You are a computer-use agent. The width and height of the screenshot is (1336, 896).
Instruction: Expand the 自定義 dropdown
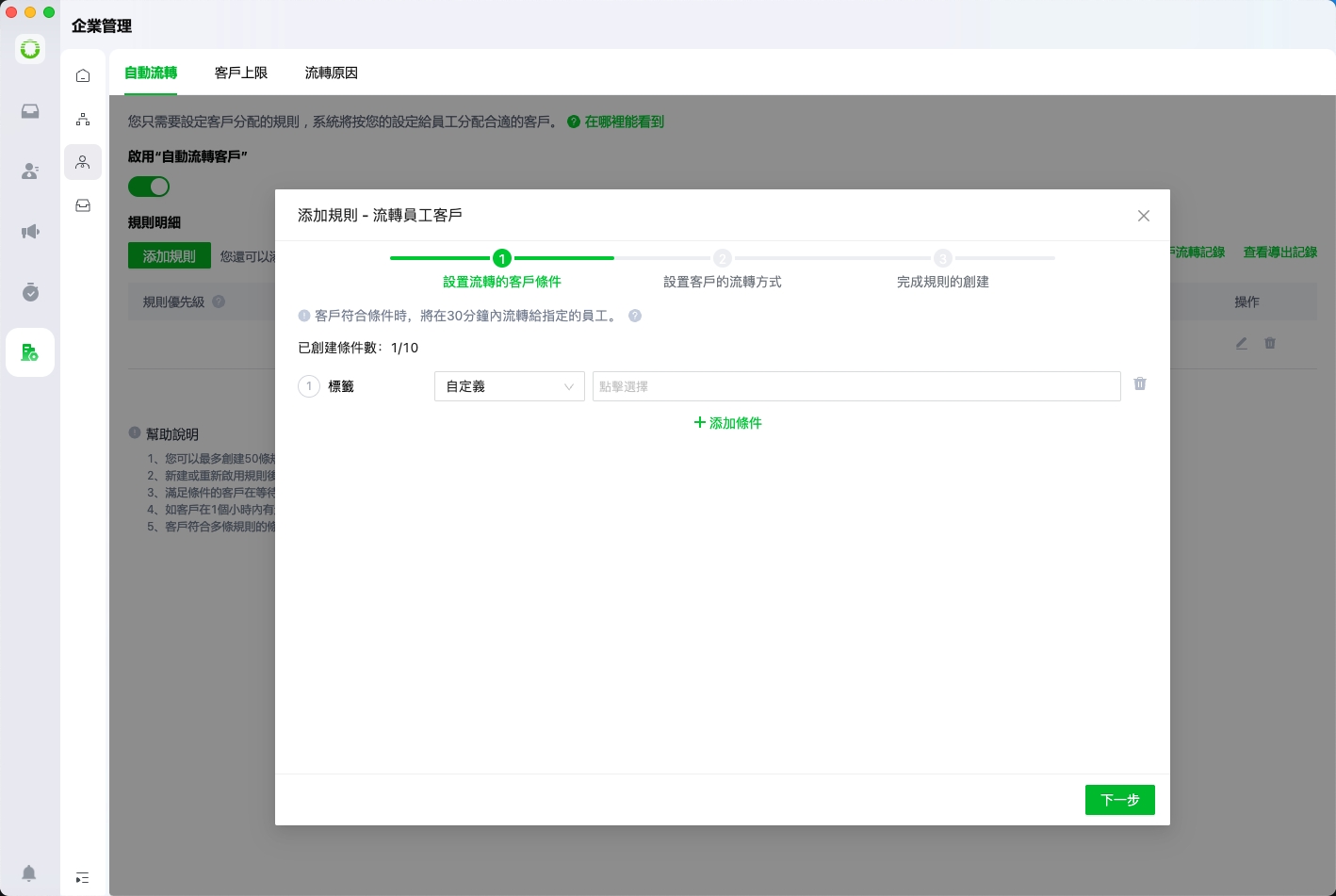(509, 386)
